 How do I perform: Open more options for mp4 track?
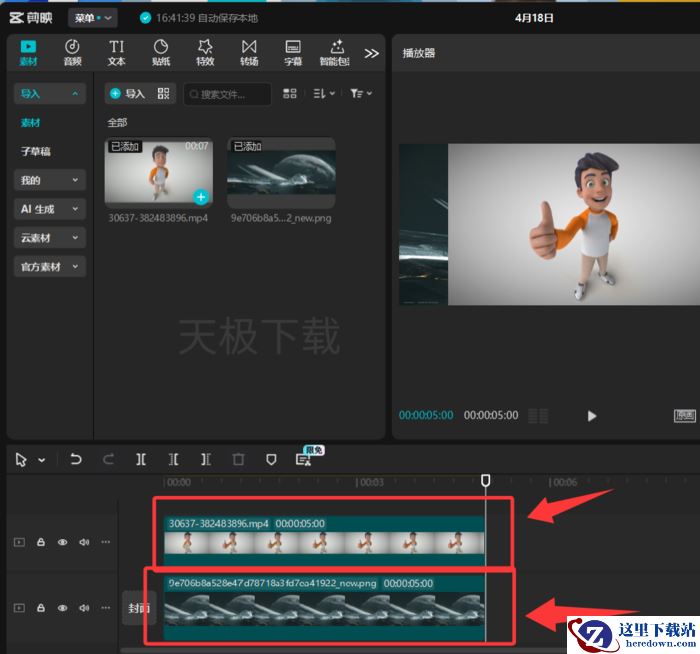(x=105, y=542)
